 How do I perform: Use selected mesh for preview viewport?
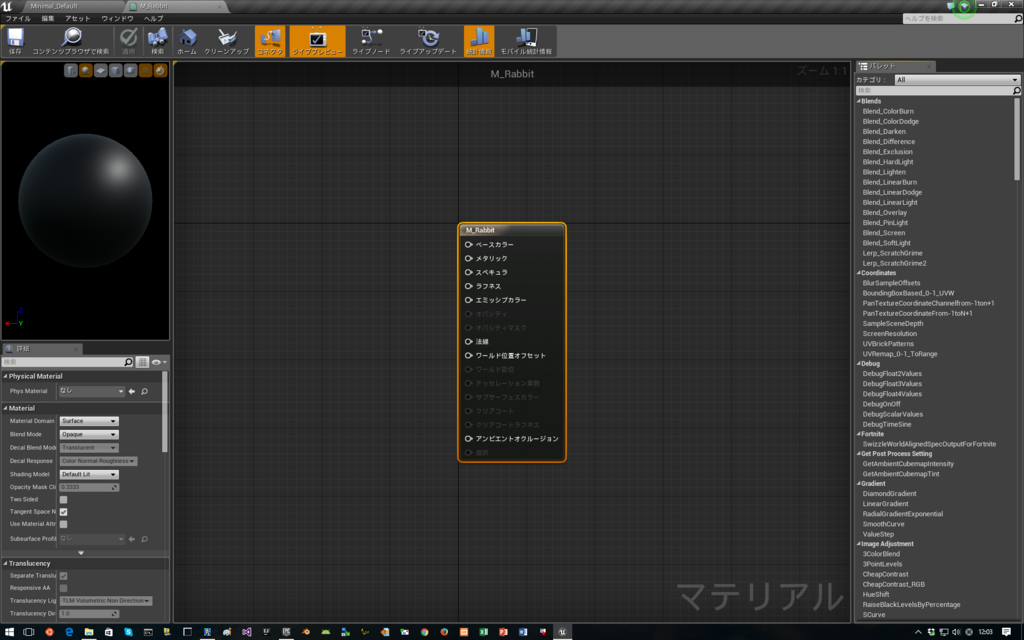[130, 71]
